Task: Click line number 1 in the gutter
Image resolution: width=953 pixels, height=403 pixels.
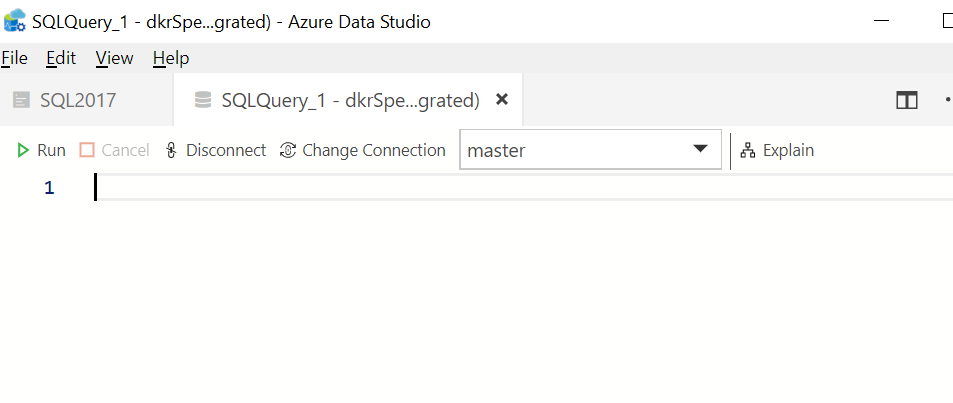Action: (49, 188)
